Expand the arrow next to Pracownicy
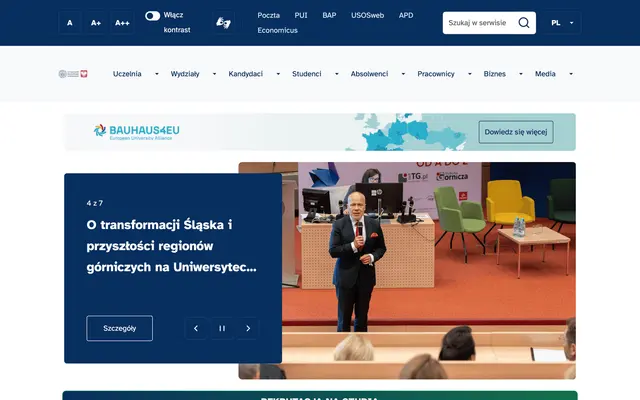 tap(470, 74)
